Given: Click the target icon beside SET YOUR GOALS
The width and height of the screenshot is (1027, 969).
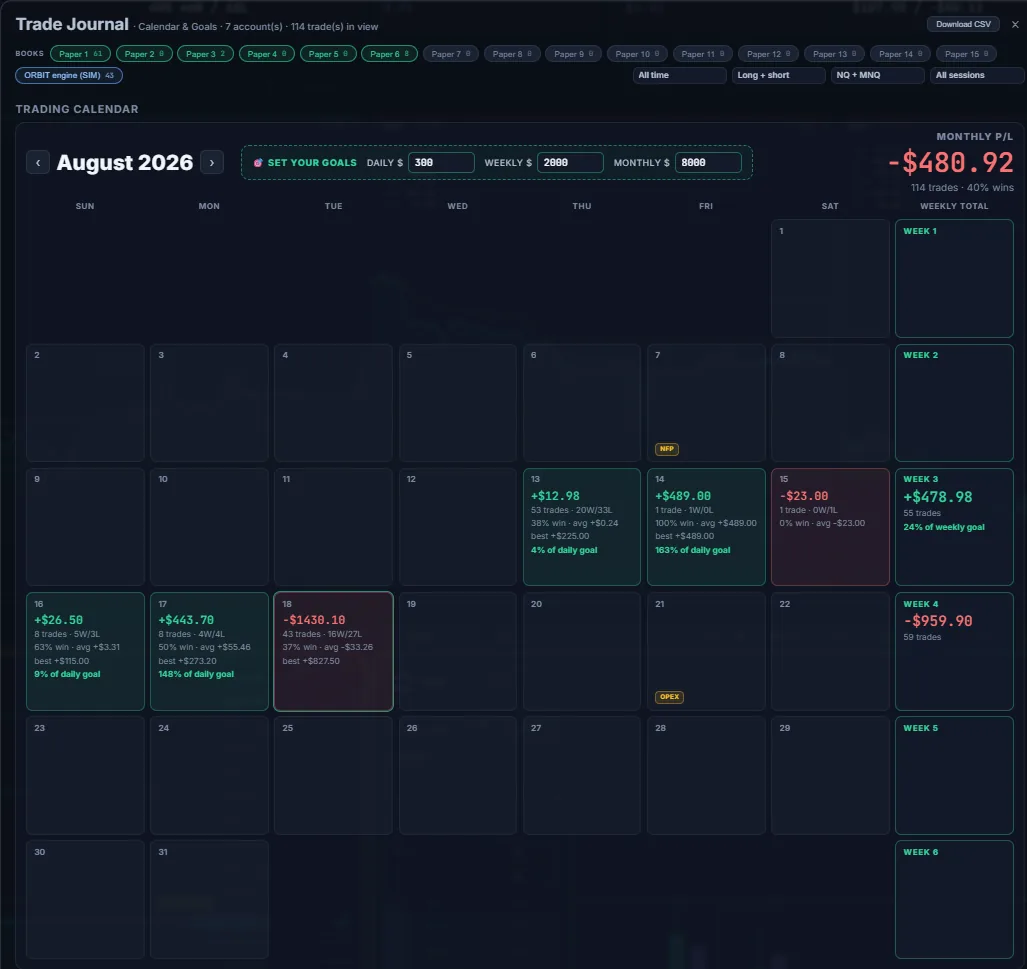Looking at the screenshot, I should click(x=258, y=162).
